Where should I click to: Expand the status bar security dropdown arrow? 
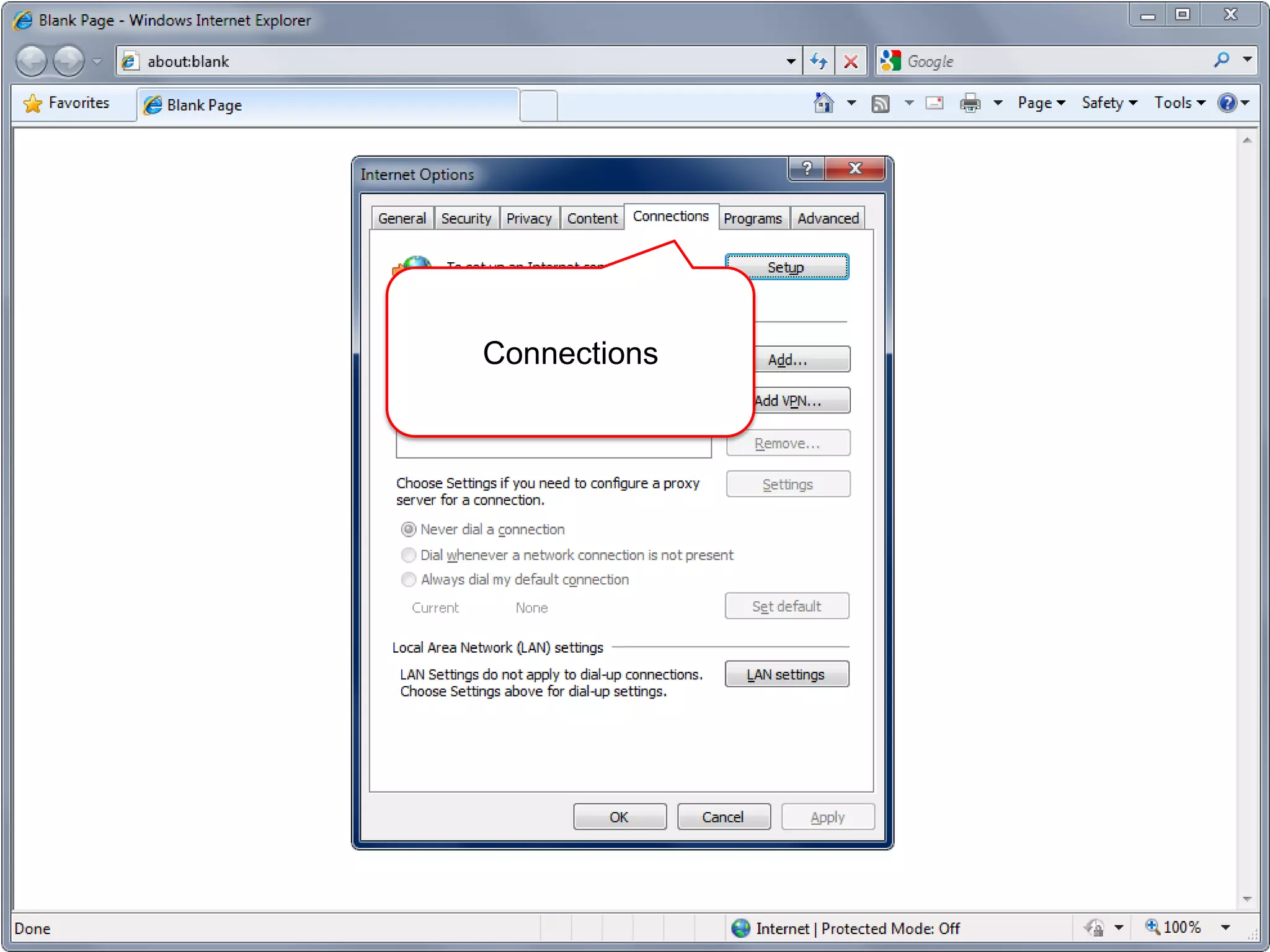coord(1119,928)
